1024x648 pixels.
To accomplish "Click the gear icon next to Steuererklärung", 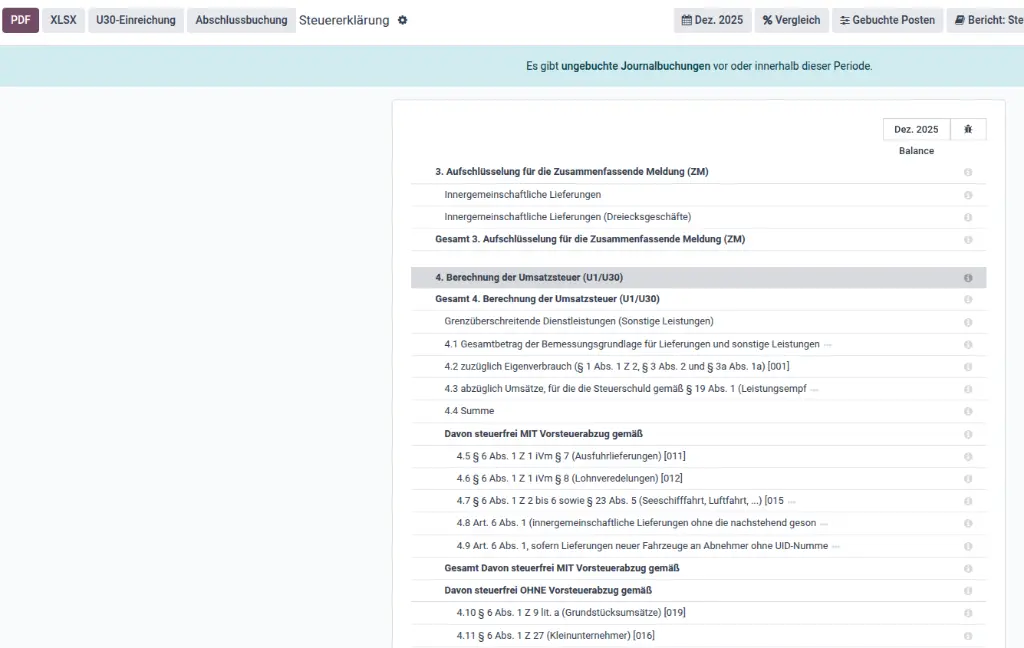I will pyautogui.click(x=403, y=20).
